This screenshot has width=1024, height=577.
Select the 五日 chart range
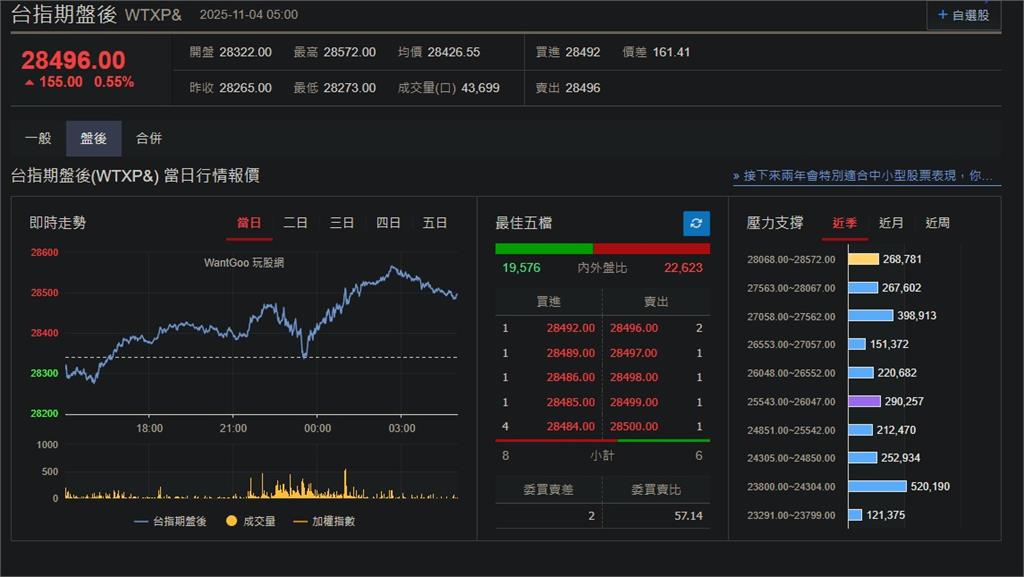coord(434,223)
